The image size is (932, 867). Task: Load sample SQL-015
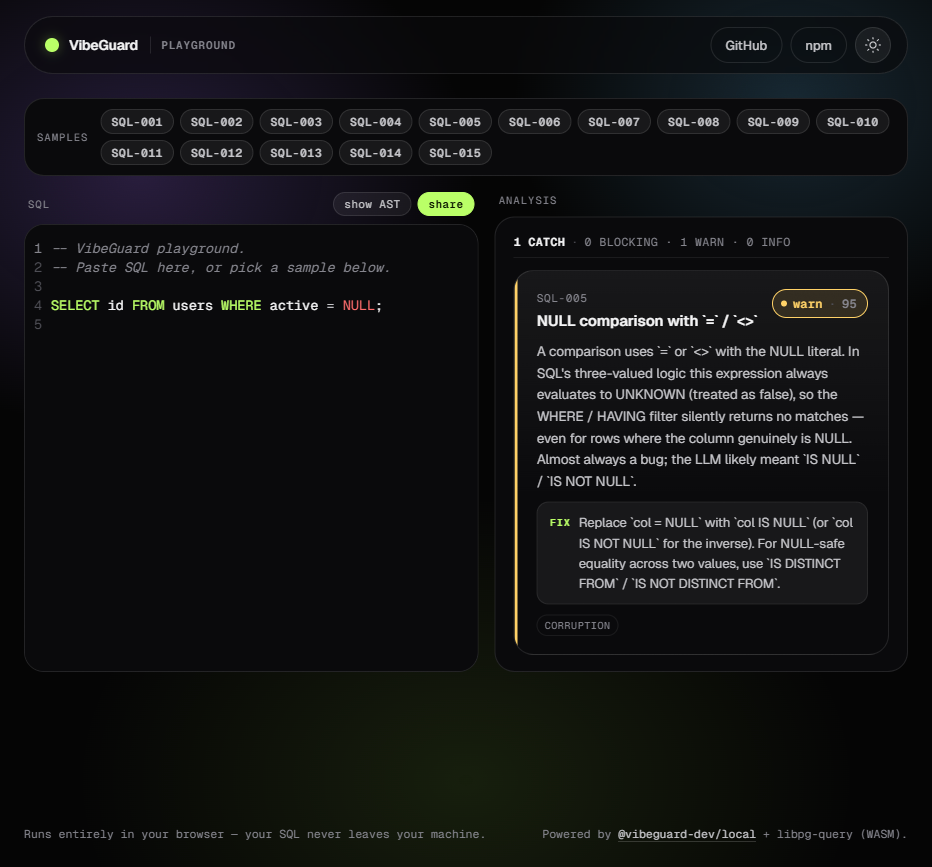pos(455,153)
